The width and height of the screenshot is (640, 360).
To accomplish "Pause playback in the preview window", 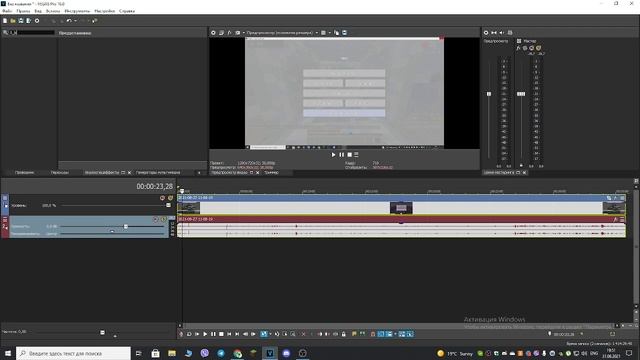I will coord(341,155).
